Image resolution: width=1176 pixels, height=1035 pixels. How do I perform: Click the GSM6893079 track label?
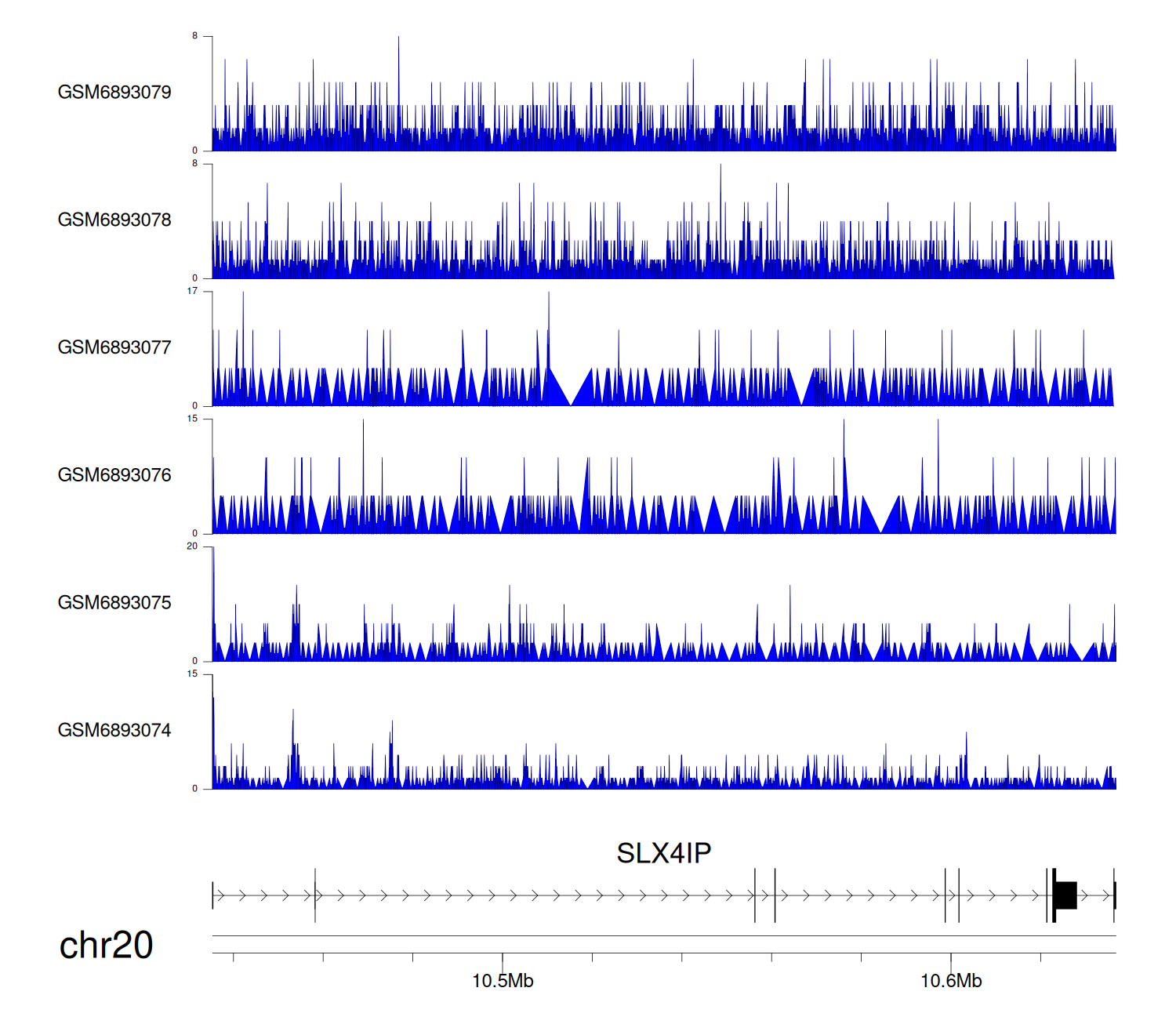pos(114,93)
